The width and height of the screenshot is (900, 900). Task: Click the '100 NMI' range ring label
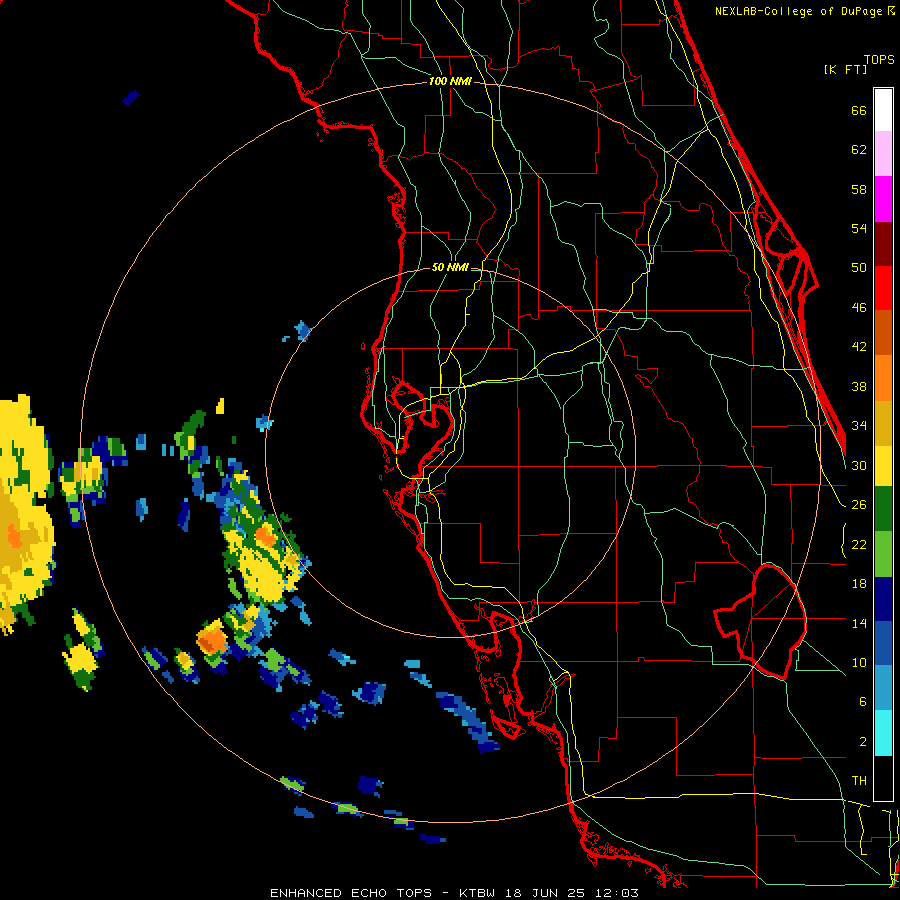coord(450,81)
